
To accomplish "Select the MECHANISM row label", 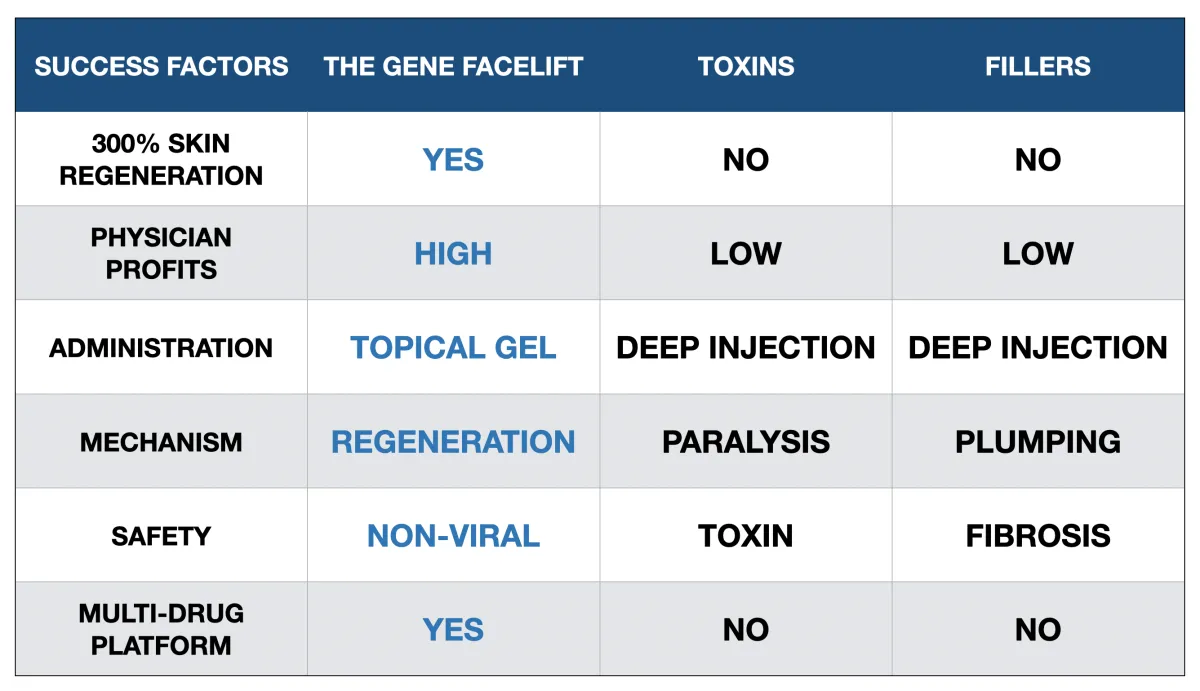I will pyautogui.click(x=161, y=441).
